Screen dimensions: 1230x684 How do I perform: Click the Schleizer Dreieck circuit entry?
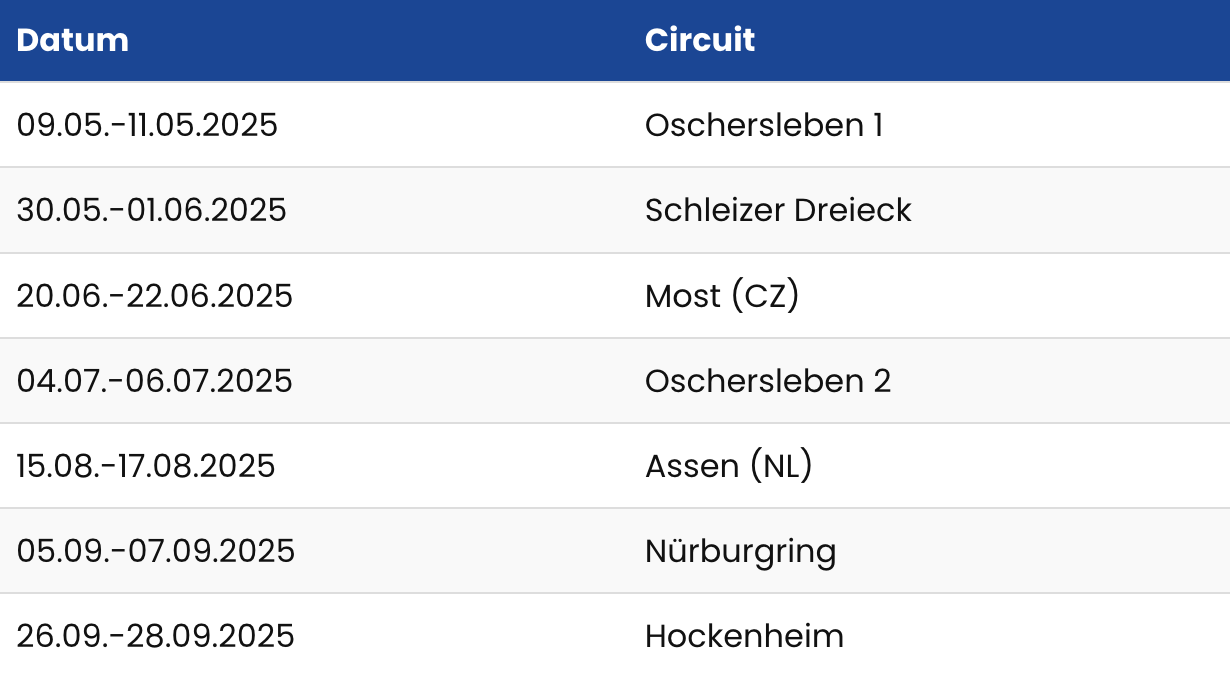click(778, 210)
